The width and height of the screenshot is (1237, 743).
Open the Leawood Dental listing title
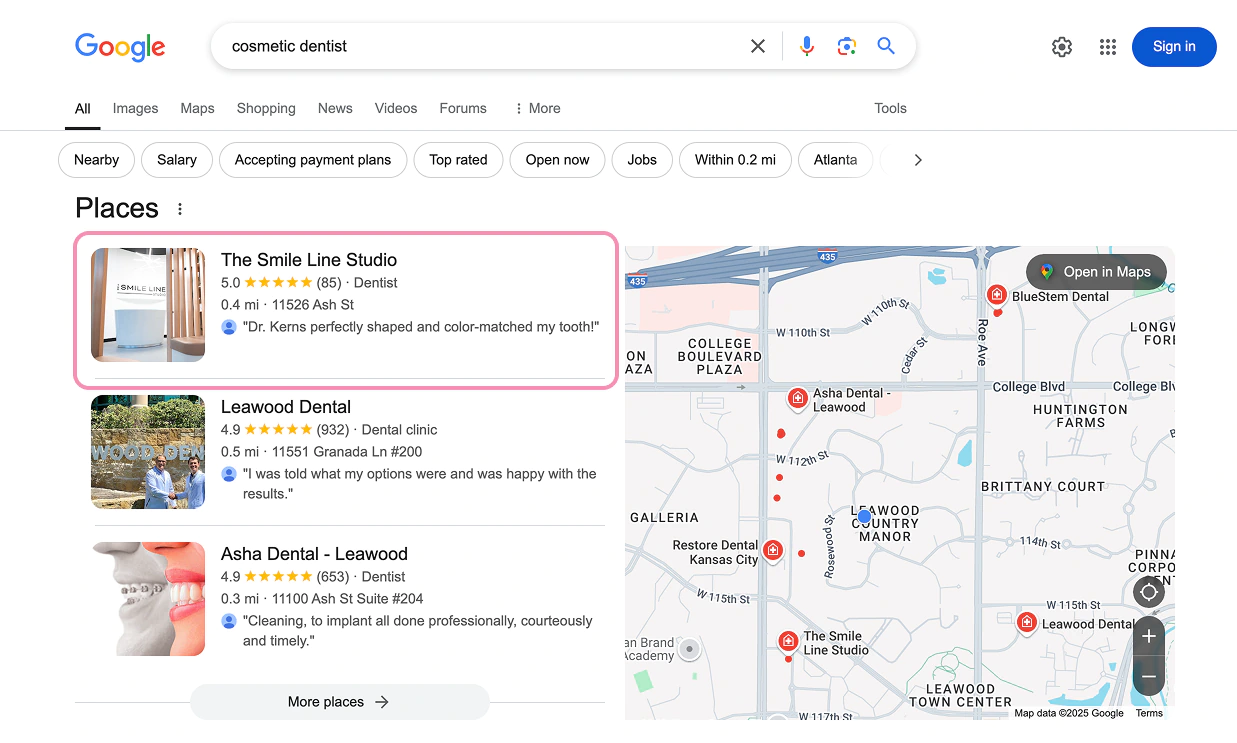[x=286, y=407]
